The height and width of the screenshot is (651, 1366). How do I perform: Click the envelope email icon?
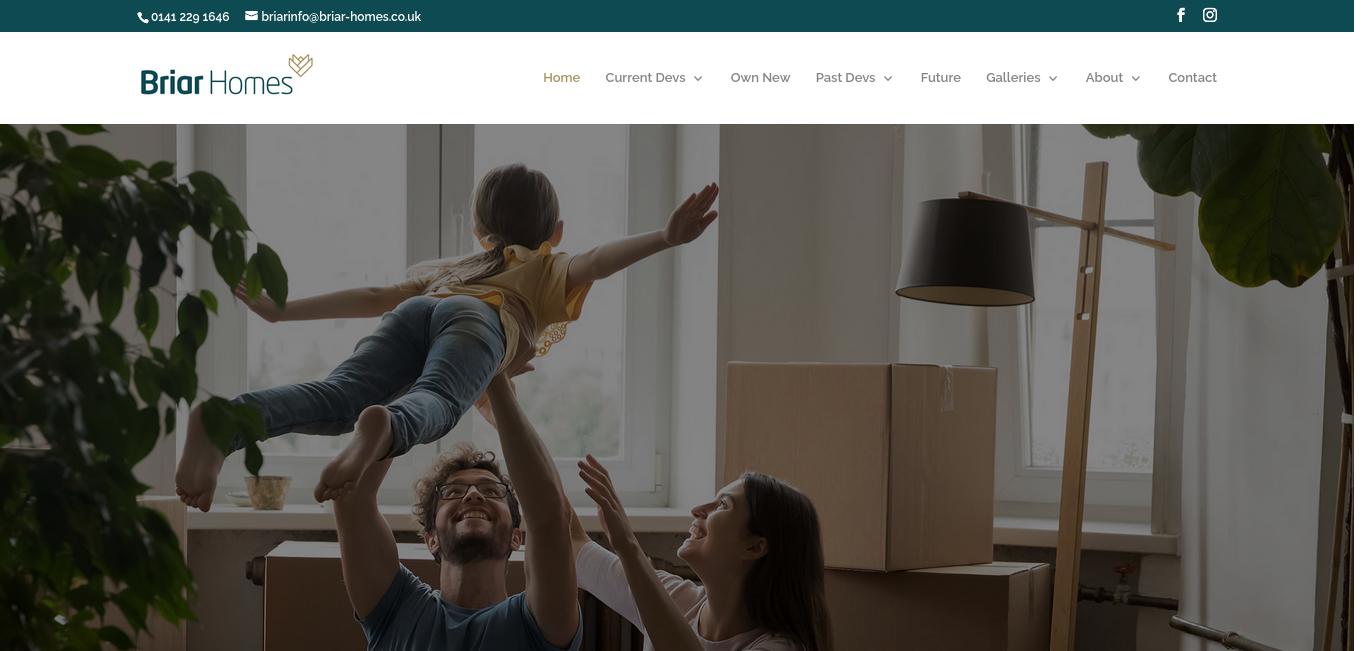pos(251,16)
